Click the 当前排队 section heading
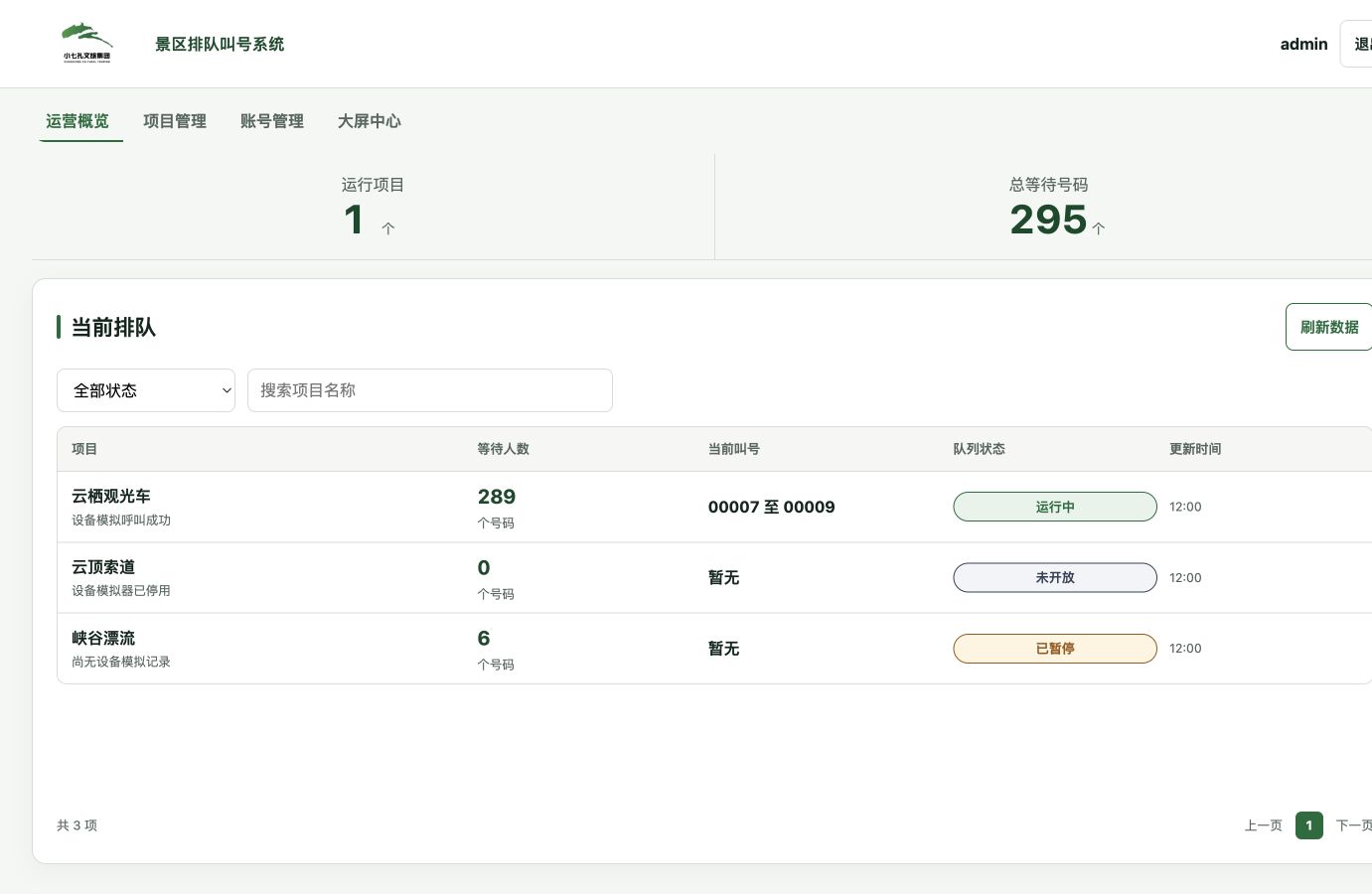 click(x=113, y=327)
